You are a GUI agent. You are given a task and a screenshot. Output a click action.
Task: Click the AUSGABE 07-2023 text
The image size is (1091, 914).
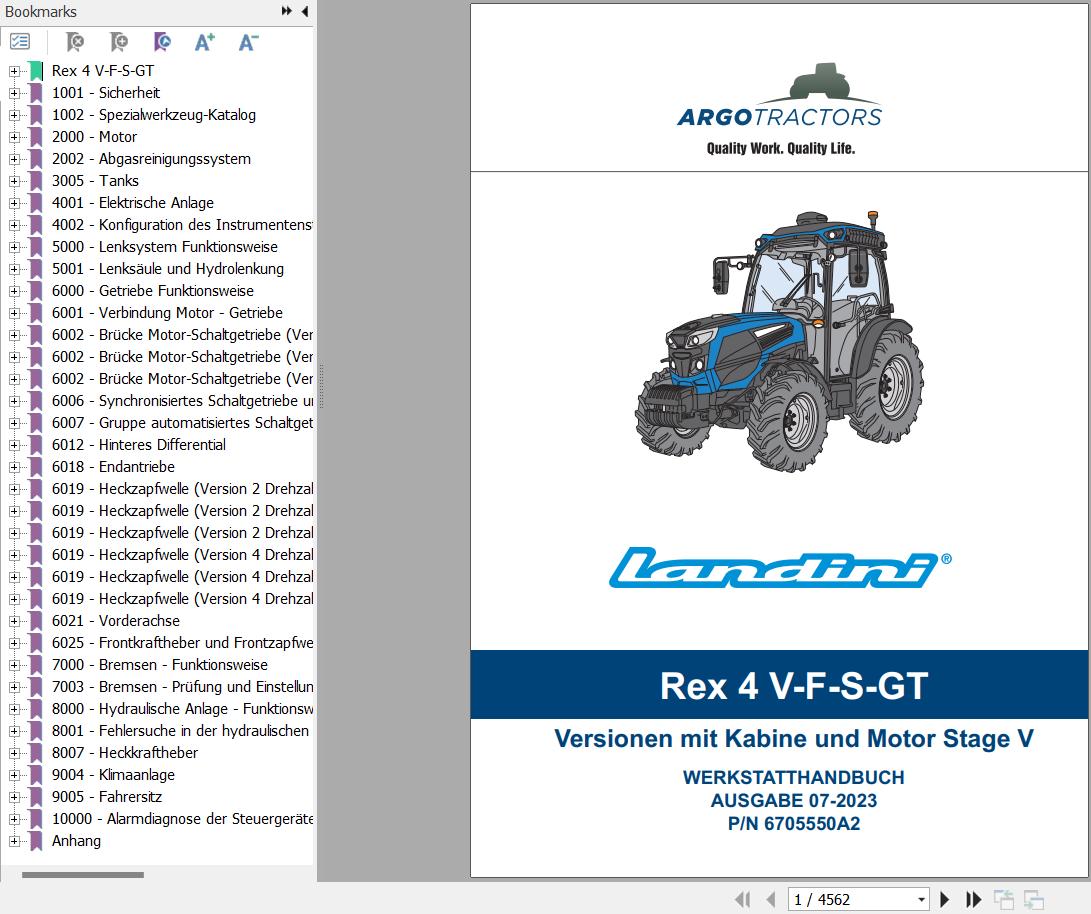(x=794, y=801)
